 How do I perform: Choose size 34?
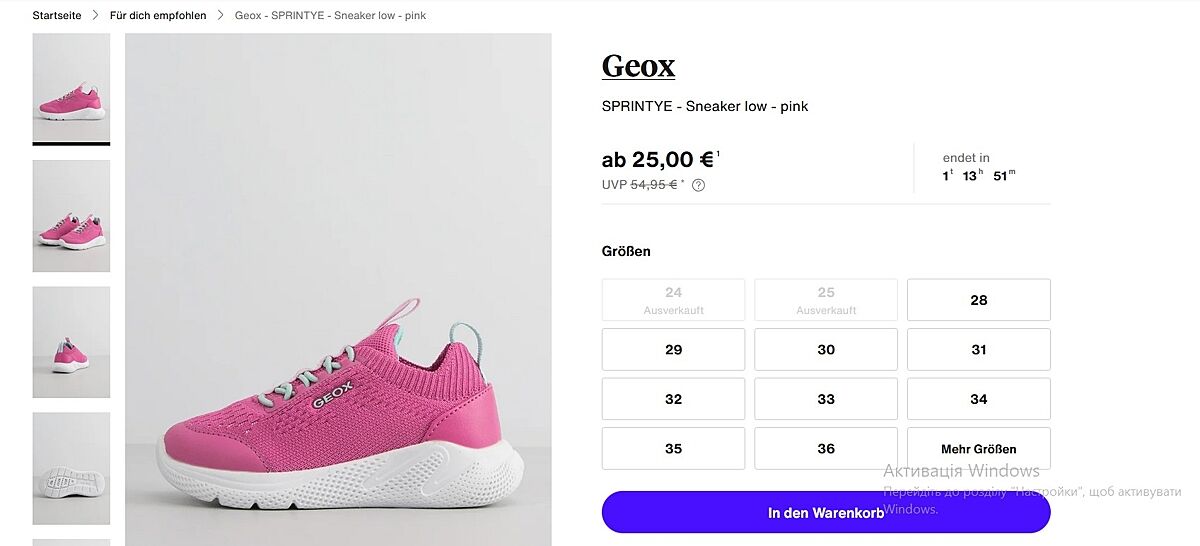978,399
